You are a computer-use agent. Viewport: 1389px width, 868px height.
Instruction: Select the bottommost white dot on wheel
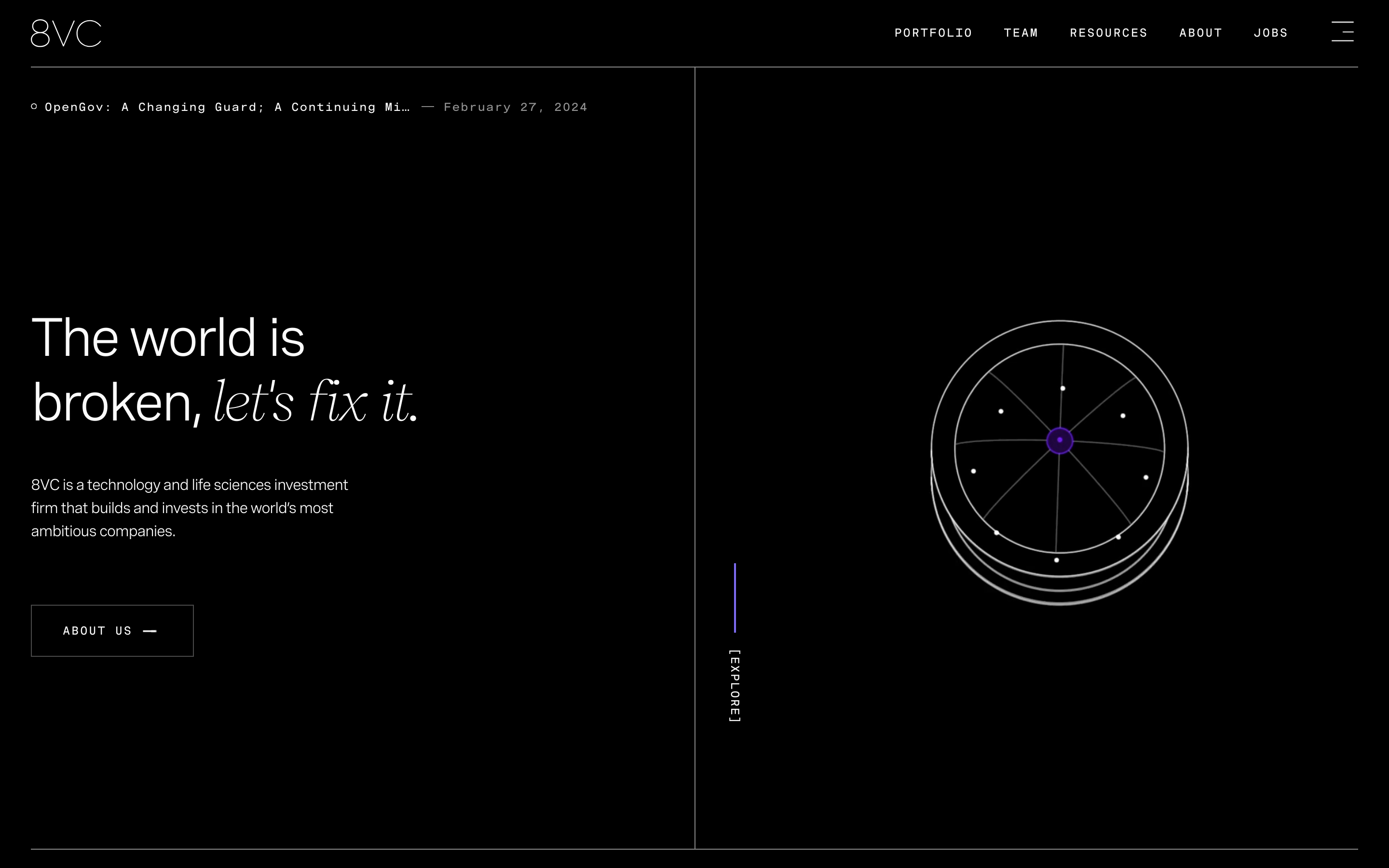click(1056, 560)
